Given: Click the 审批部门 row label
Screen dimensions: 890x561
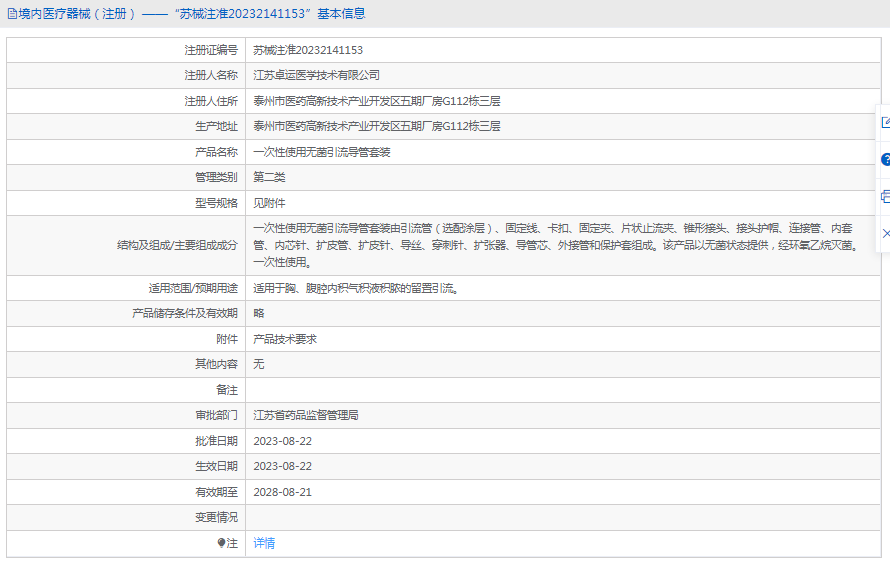Looking at the screenshot, I should [x=216, y=415].
